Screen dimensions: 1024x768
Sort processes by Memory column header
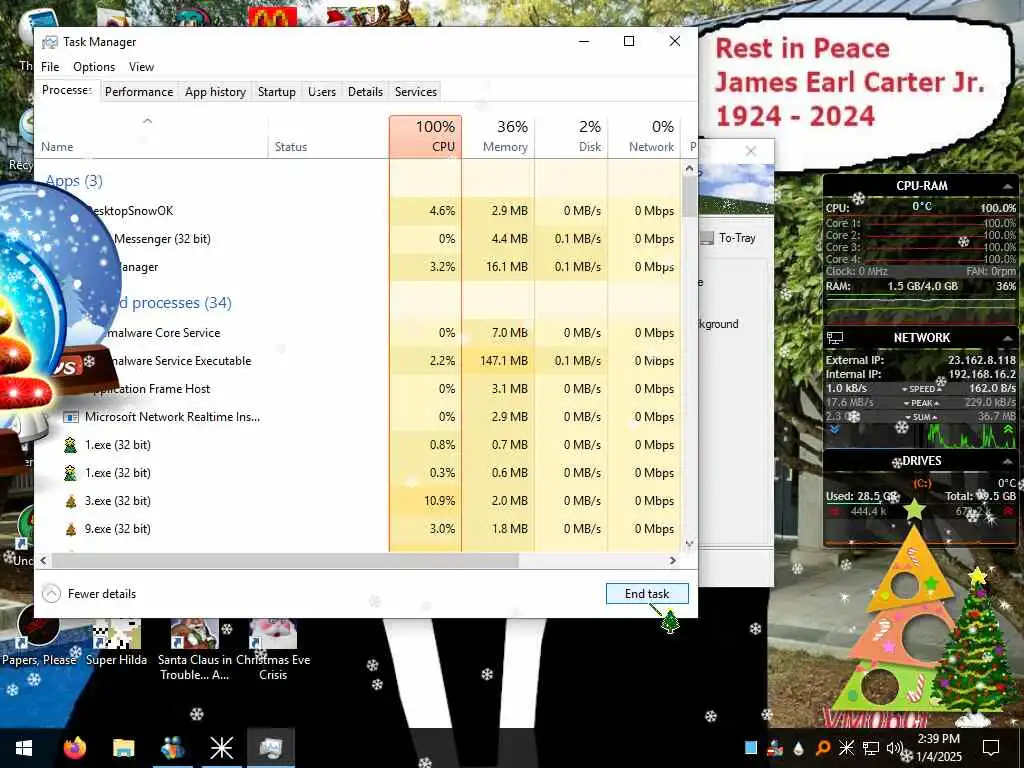[x=498, y=136]
